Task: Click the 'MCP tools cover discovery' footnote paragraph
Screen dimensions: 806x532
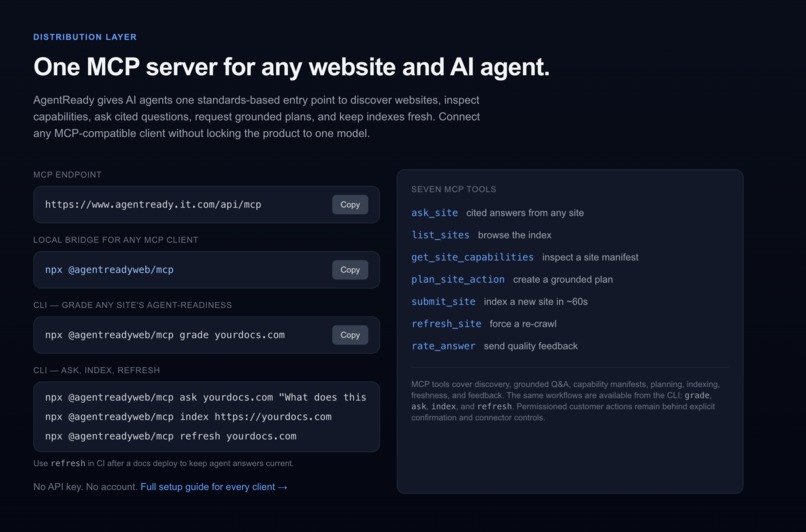Action: [x=565, y=401]
